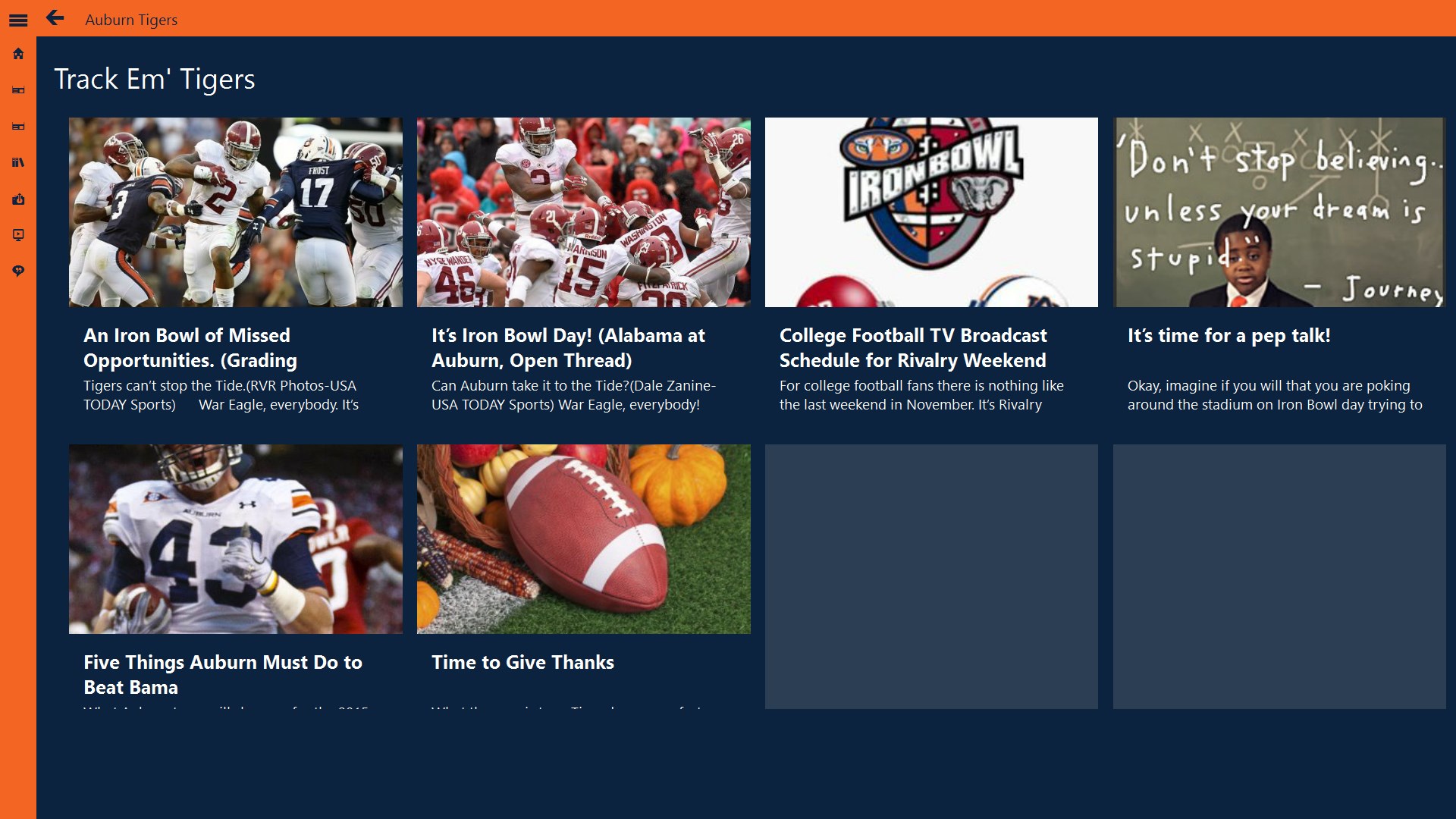1456x819 pixels.
Task: Open the hamburger navigation menu
Action: point(18,20)
